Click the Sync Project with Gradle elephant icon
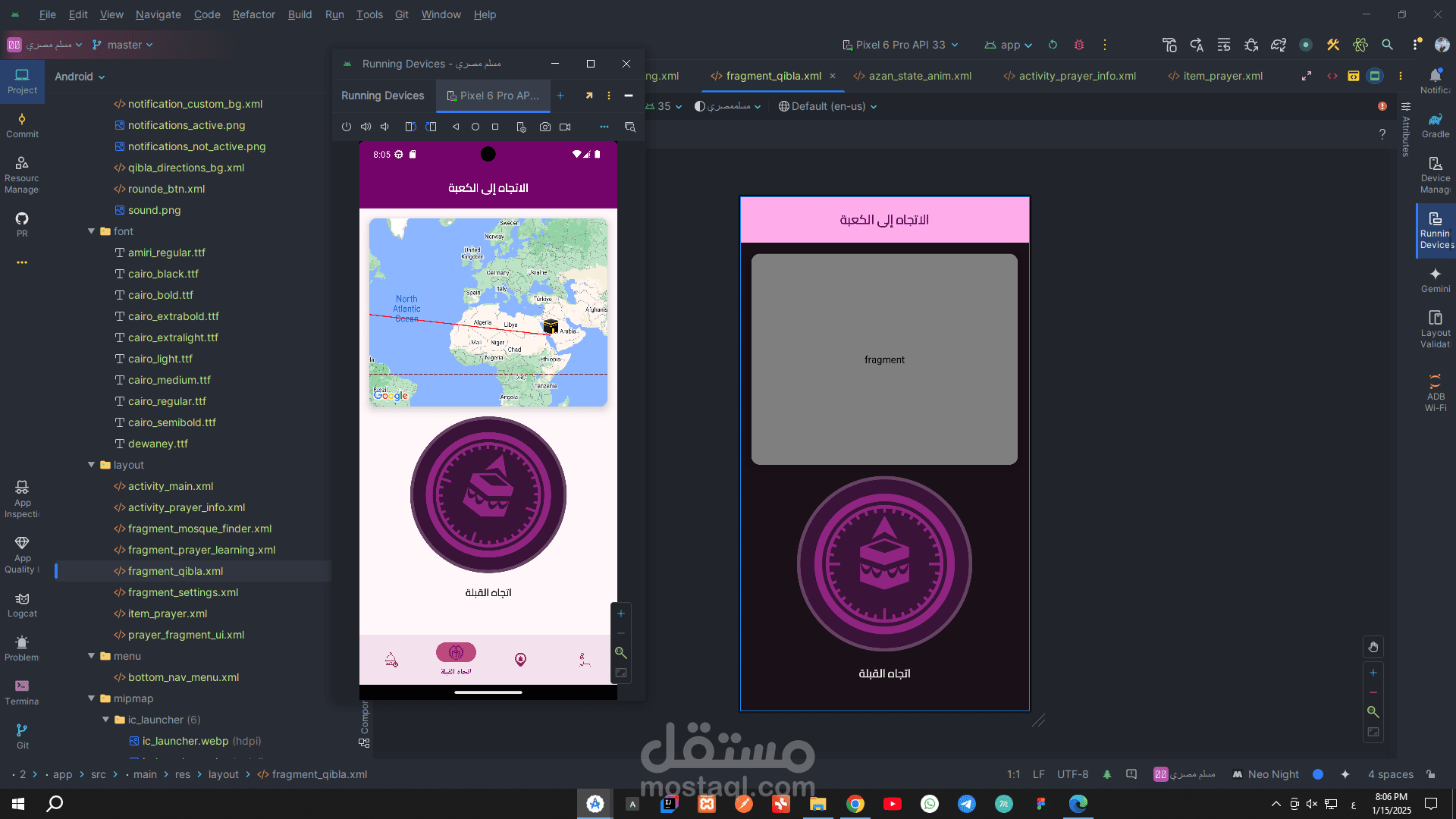 [1278, 45]
